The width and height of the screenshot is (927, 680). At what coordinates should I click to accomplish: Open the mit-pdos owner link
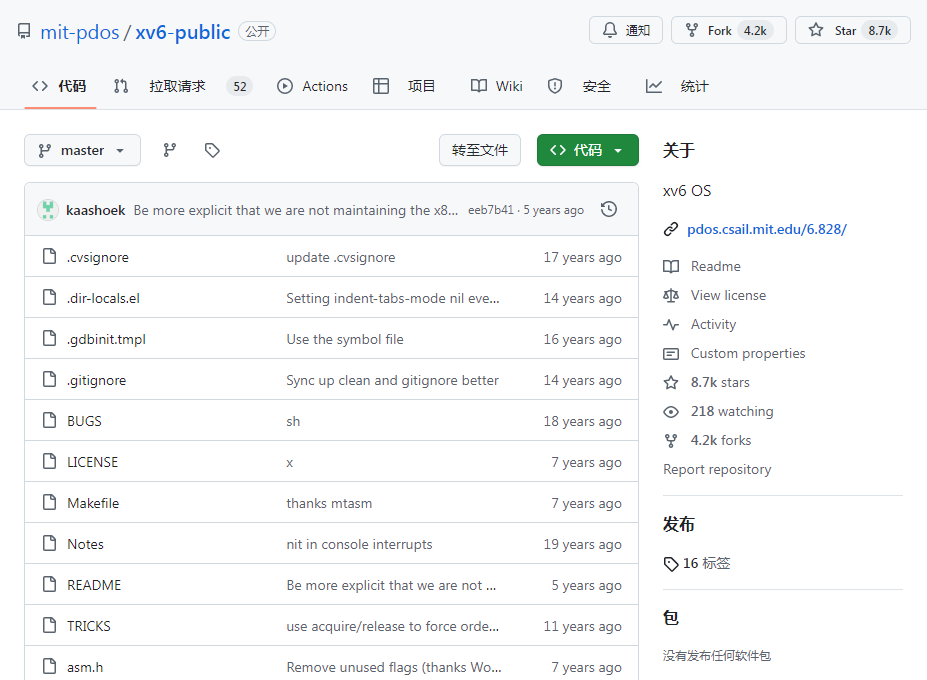80,32
